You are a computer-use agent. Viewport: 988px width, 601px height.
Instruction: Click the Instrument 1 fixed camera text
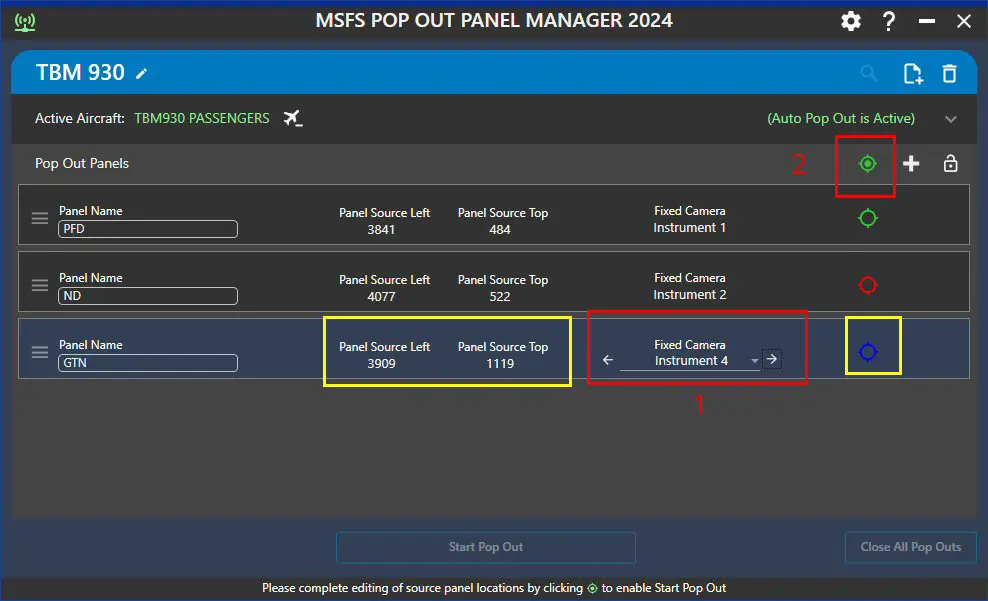[x=689, y=227]
